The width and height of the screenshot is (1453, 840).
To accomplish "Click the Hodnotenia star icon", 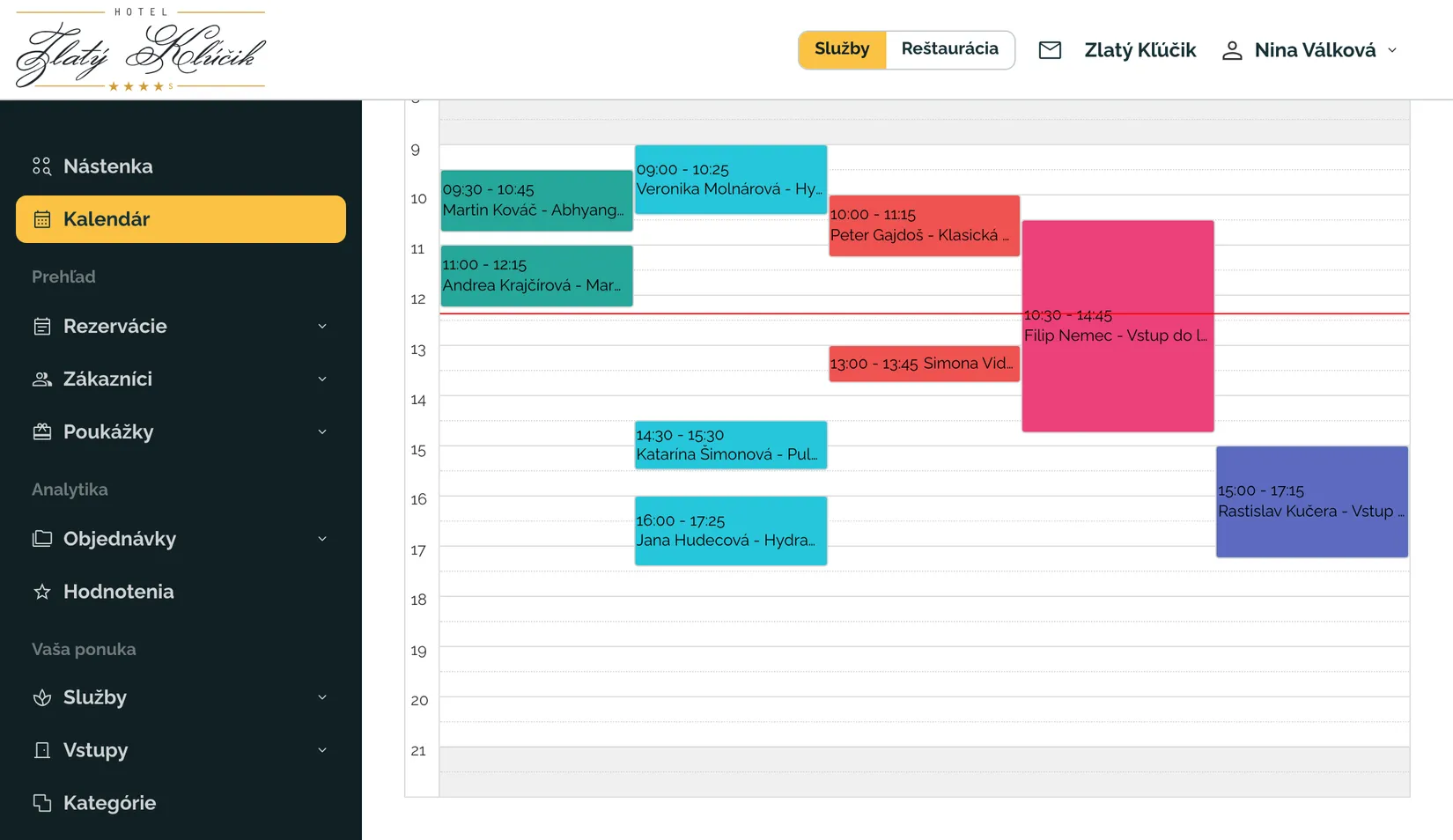I will (x=41, y=592).
